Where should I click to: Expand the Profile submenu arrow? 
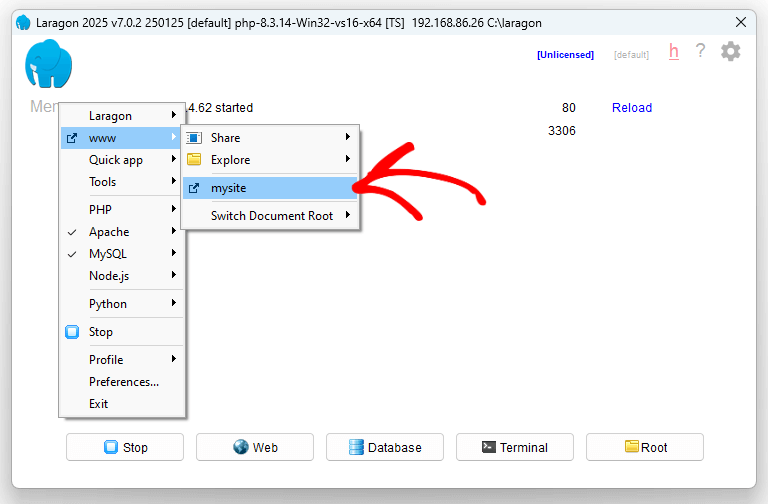173,359
